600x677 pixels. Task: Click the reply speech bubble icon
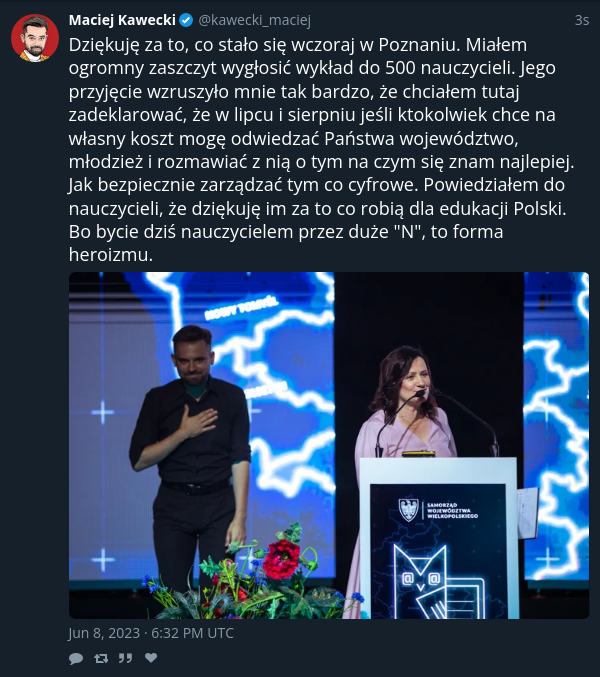[x=76, y=658]
